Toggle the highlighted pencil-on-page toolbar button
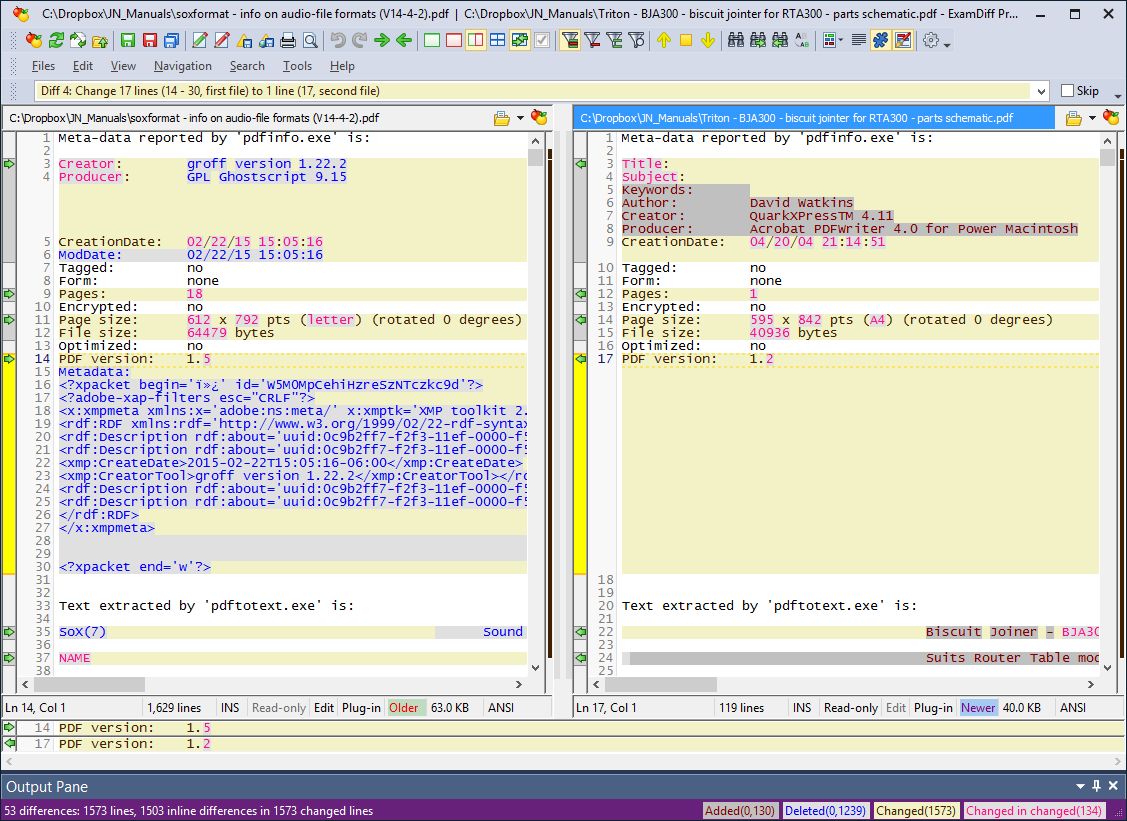Image resolution: width=1127 pixels, height=821 pixels. 903,40
